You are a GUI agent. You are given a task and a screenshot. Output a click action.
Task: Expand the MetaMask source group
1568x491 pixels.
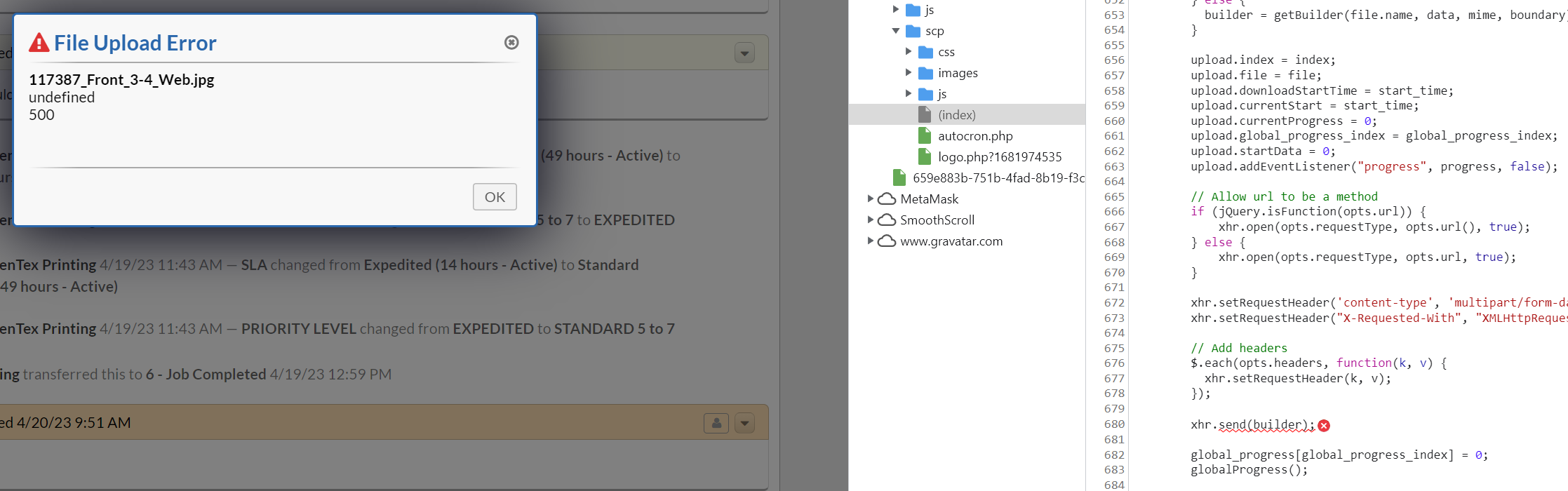tap(871, 199)
